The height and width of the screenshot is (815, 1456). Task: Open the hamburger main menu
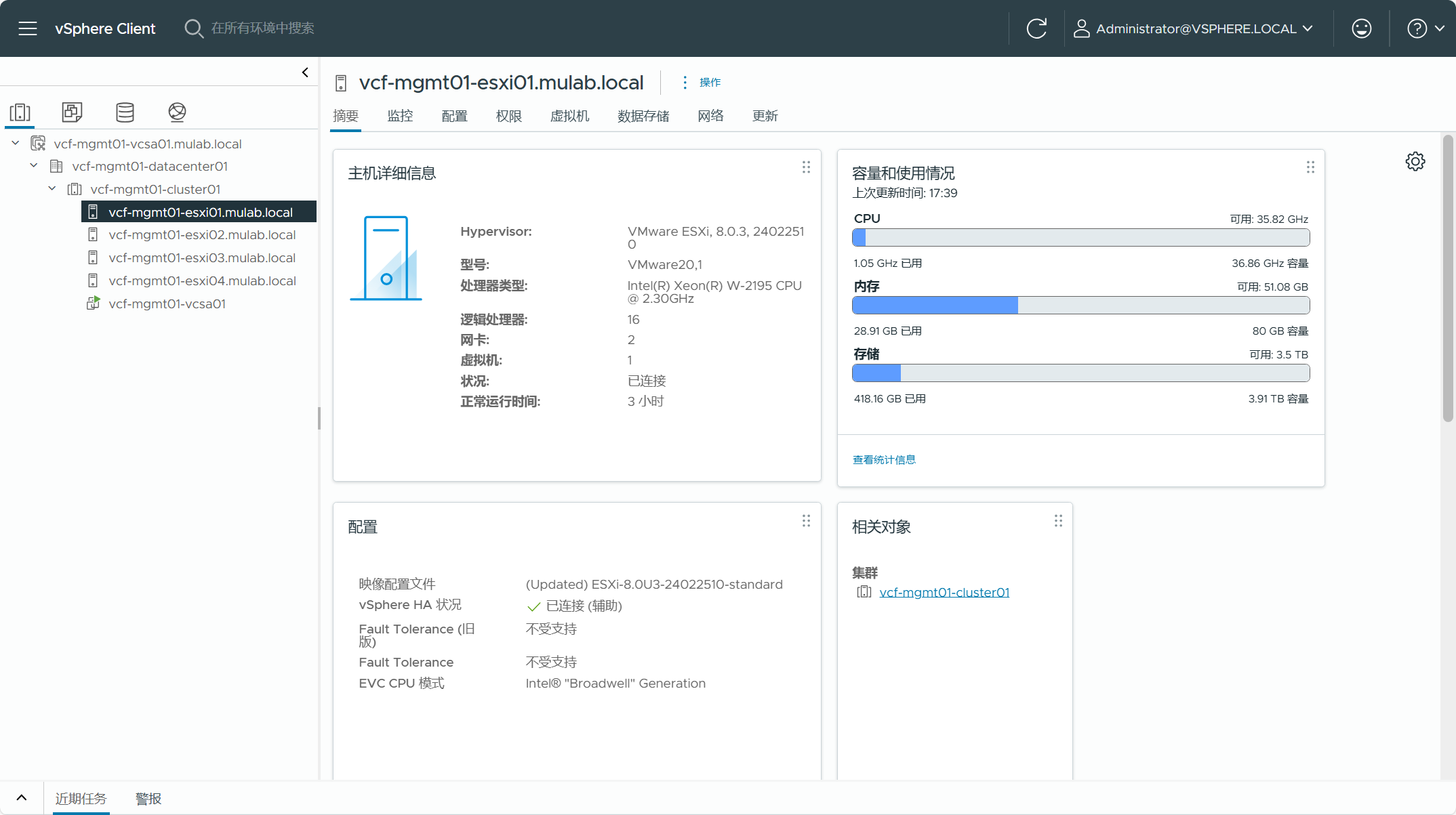[x=28, y=28]
